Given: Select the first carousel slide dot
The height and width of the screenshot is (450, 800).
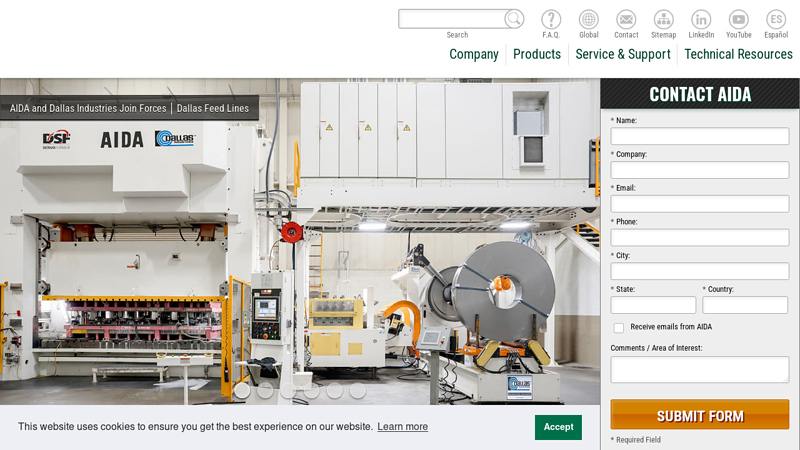Looking at the screenshot, I should (242, 391).
